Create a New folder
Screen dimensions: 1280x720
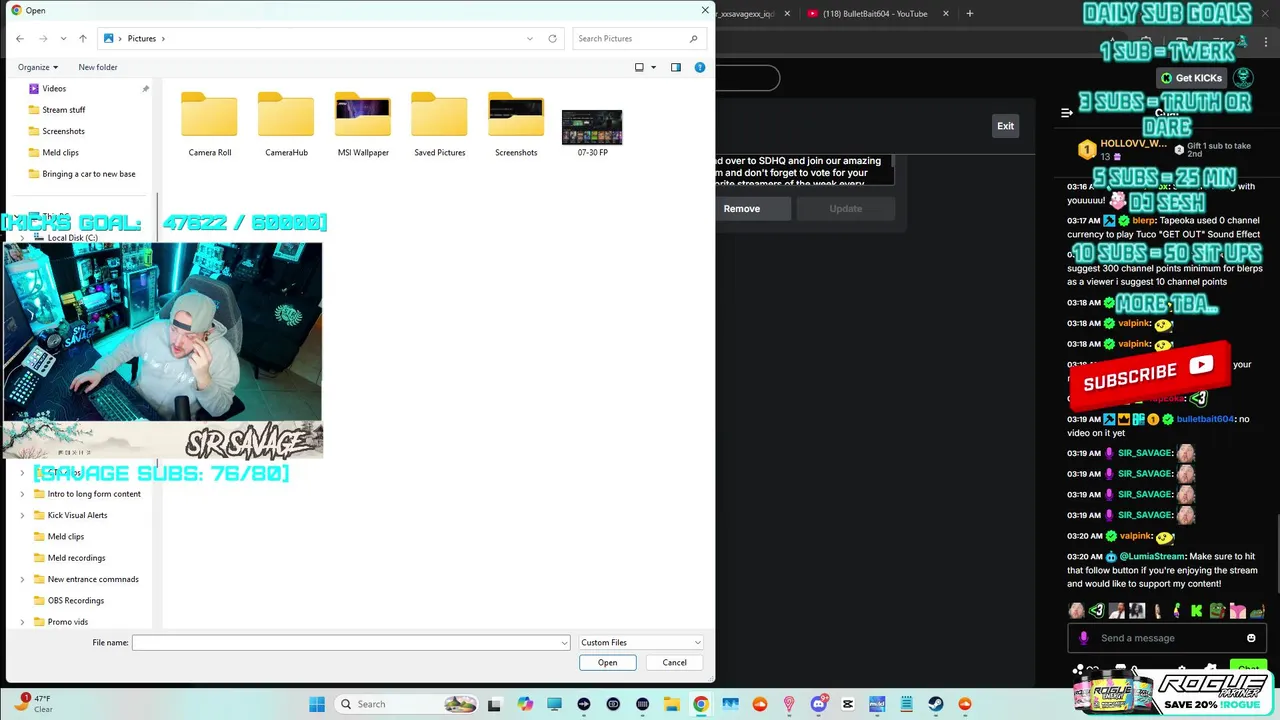98,67
